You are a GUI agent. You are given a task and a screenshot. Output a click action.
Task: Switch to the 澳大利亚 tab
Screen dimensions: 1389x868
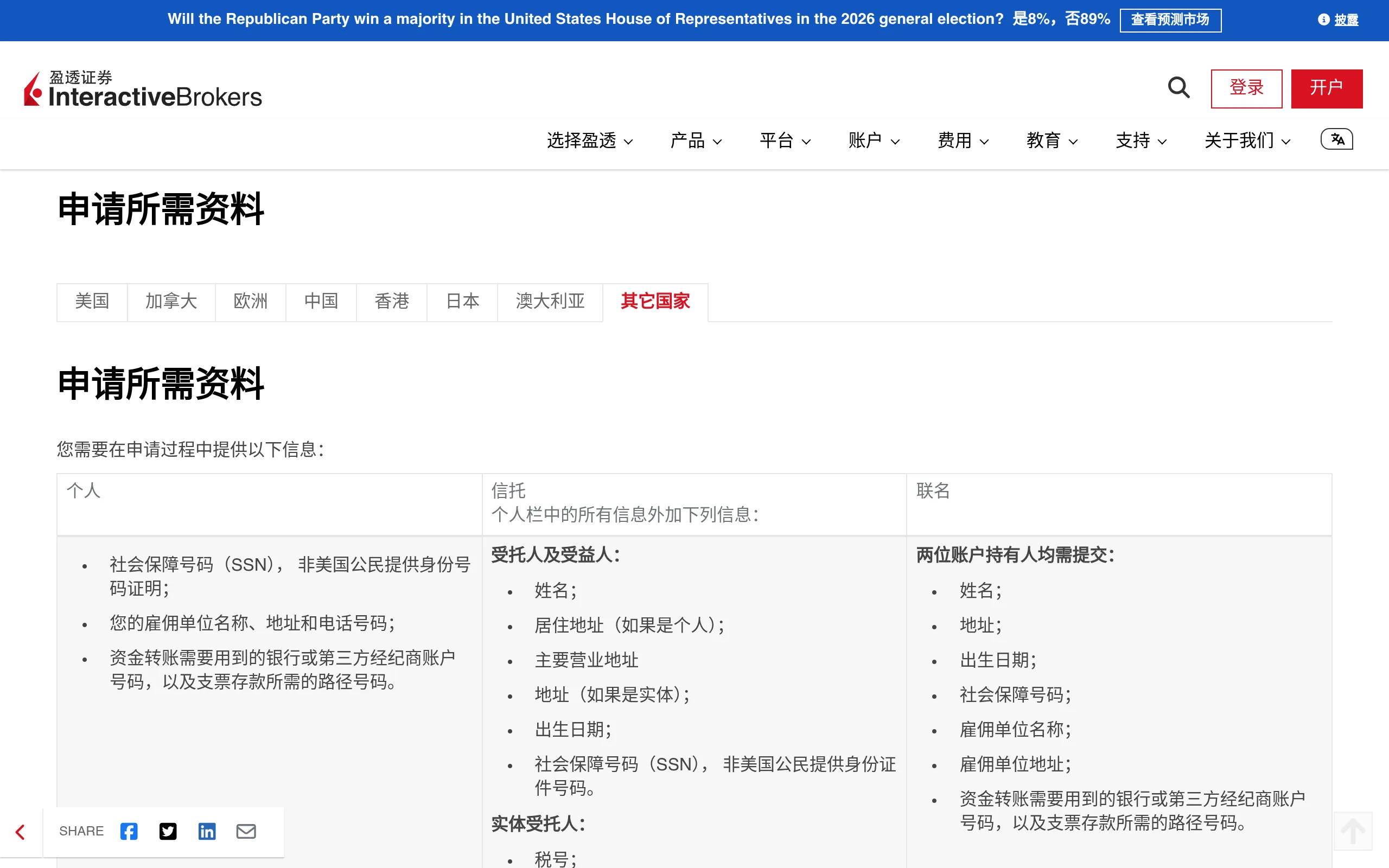pyautogui.click(x=550, y=302)
